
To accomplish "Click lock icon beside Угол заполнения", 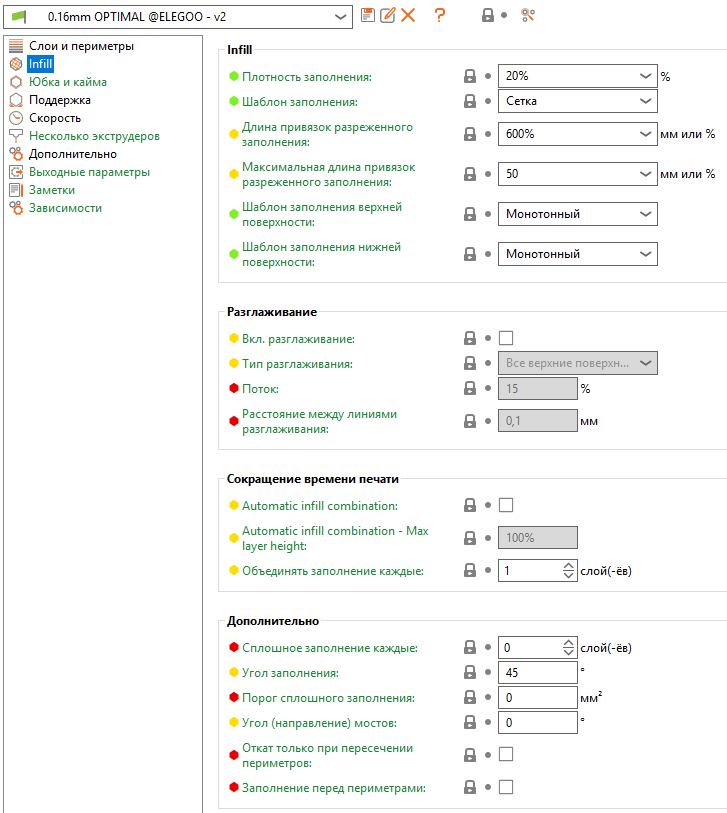I will [x=469, y=673].
